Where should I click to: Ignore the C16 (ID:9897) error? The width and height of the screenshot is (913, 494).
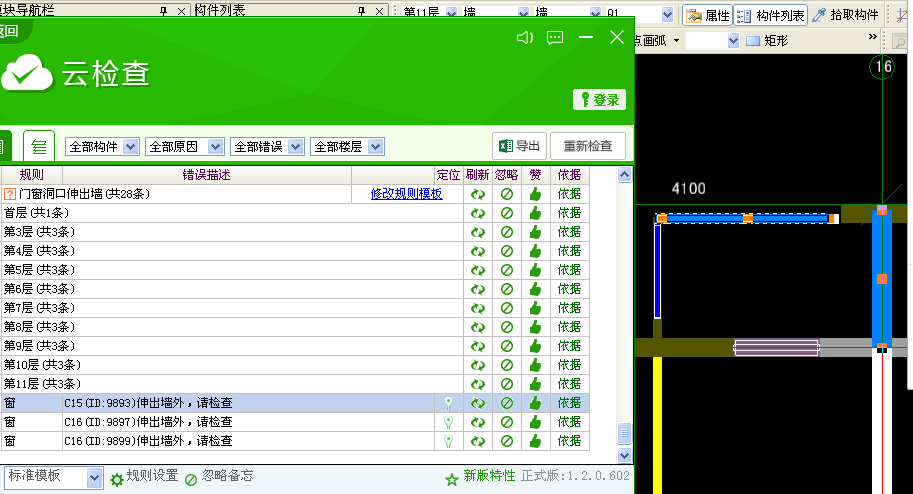click(x=507, y=422)
